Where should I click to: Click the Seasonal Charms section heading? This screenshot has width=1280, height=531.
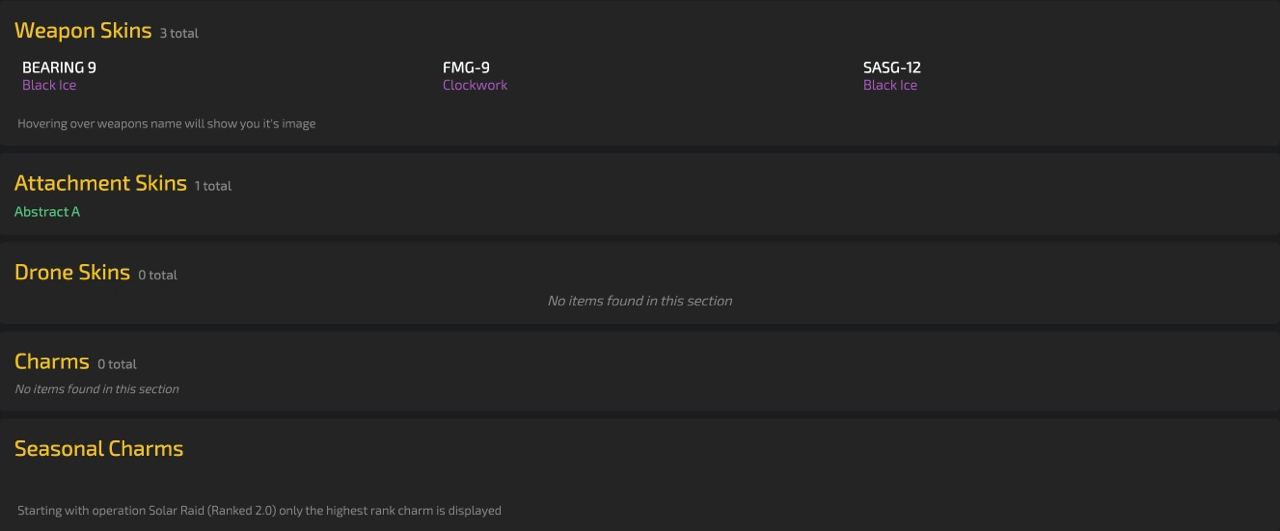[x=99, y=449]
